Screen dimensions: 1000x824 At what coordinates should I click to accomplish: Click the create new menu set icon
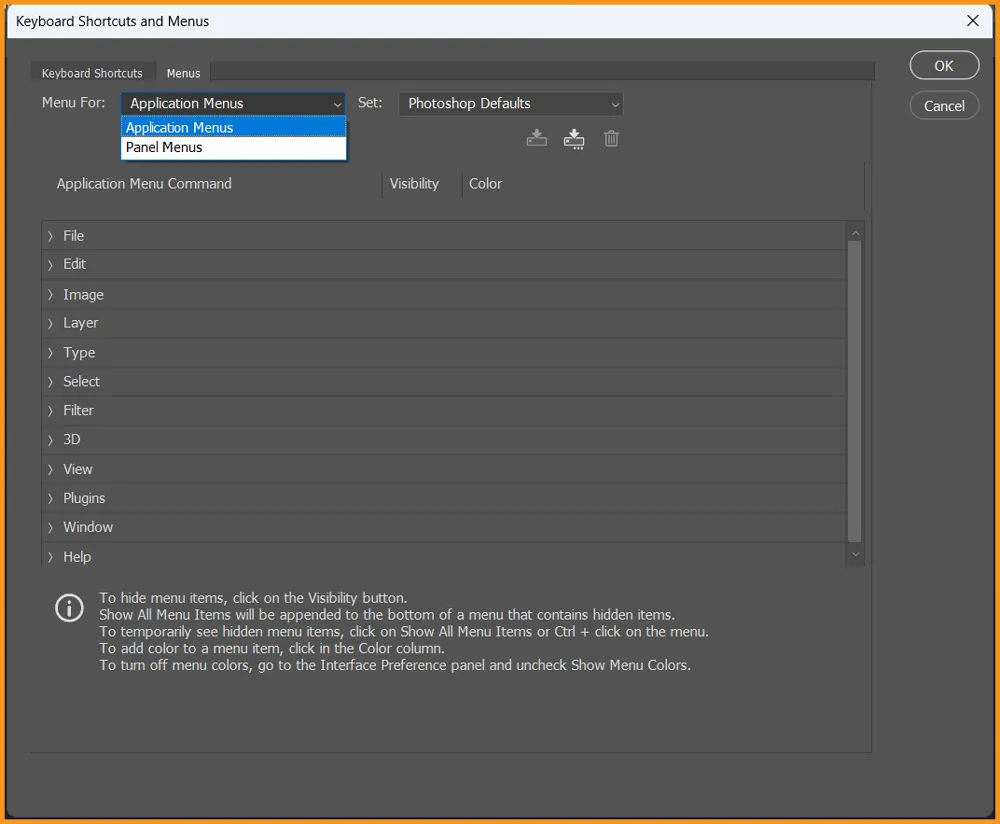point(574,139)
